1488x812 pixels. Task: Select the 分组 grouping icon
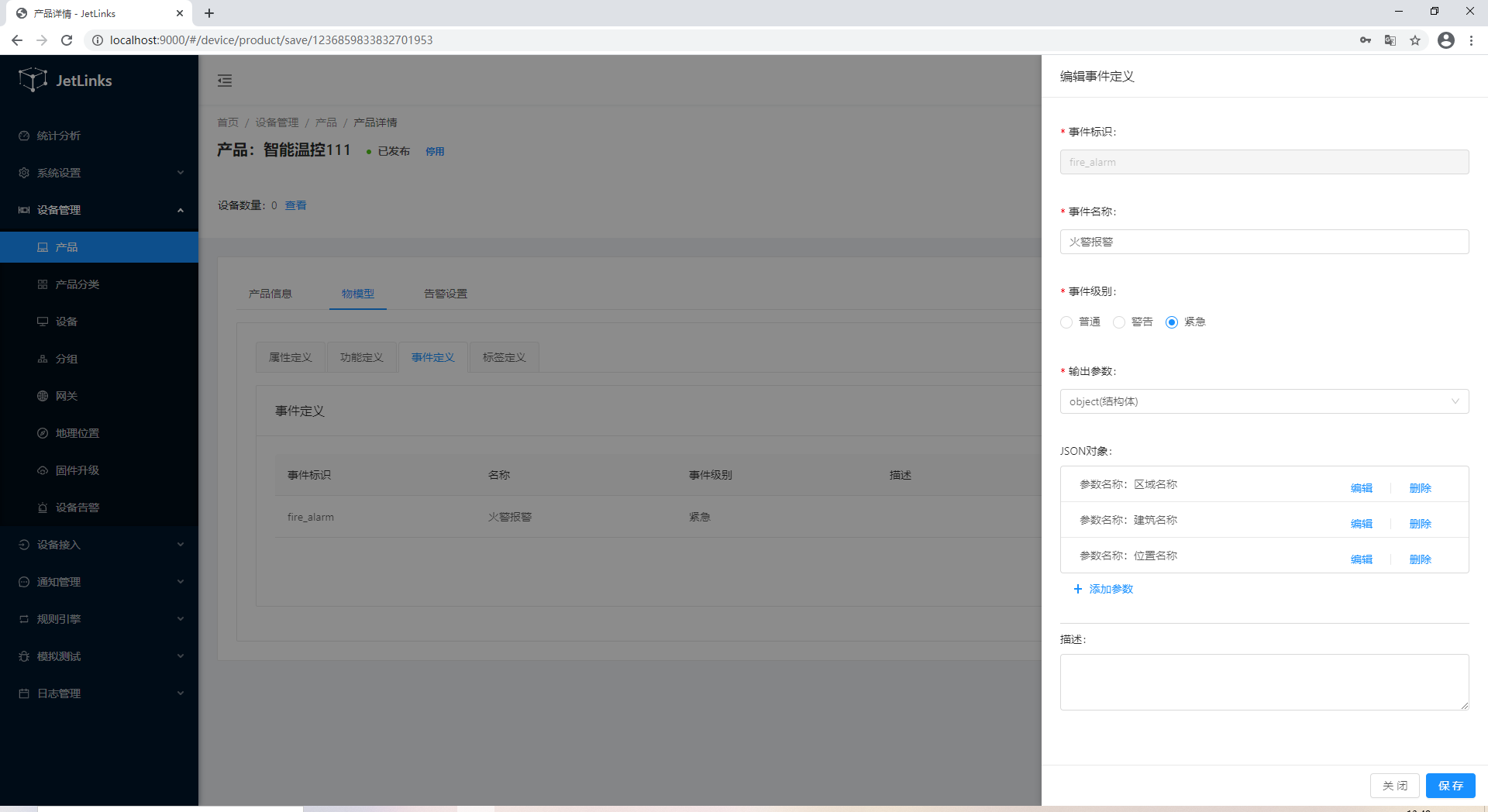43,358
